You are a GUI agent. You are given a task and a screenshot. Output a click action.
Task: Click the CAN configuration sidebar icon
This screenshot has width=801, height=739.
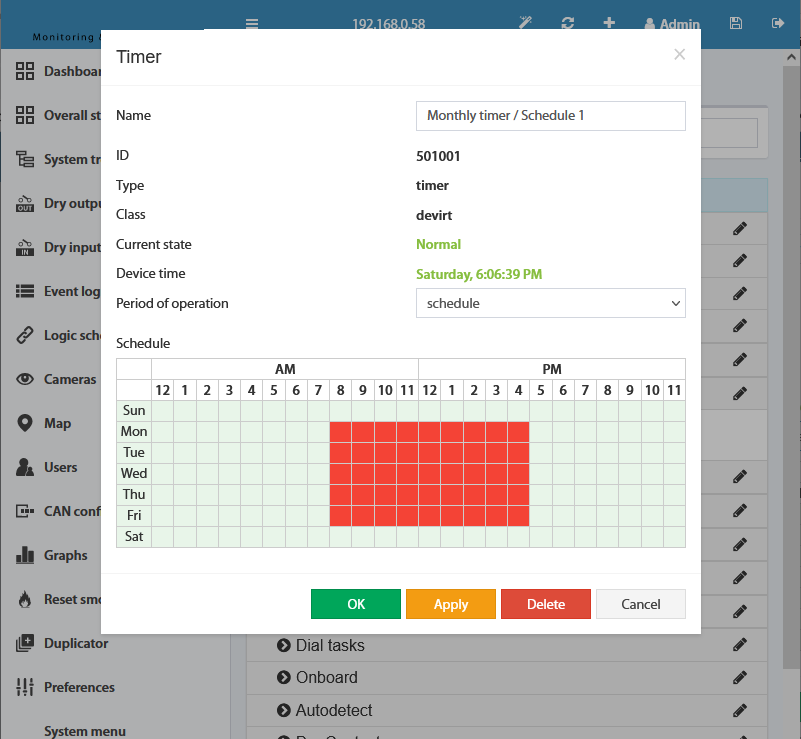pyautogui.click(x=25, y=511)
